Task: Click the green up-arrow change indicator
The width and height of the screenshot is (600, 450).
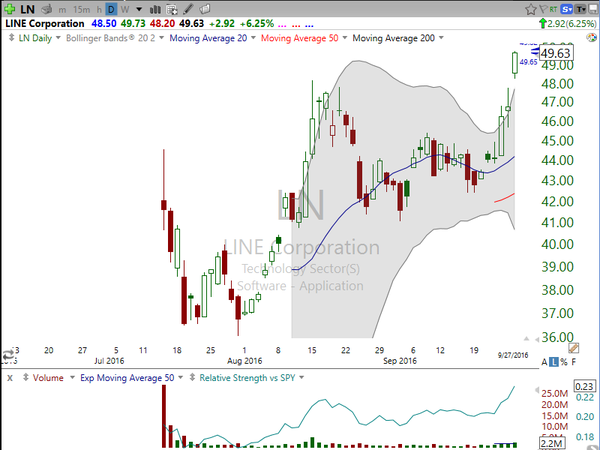Action: [x=542, y=23]
